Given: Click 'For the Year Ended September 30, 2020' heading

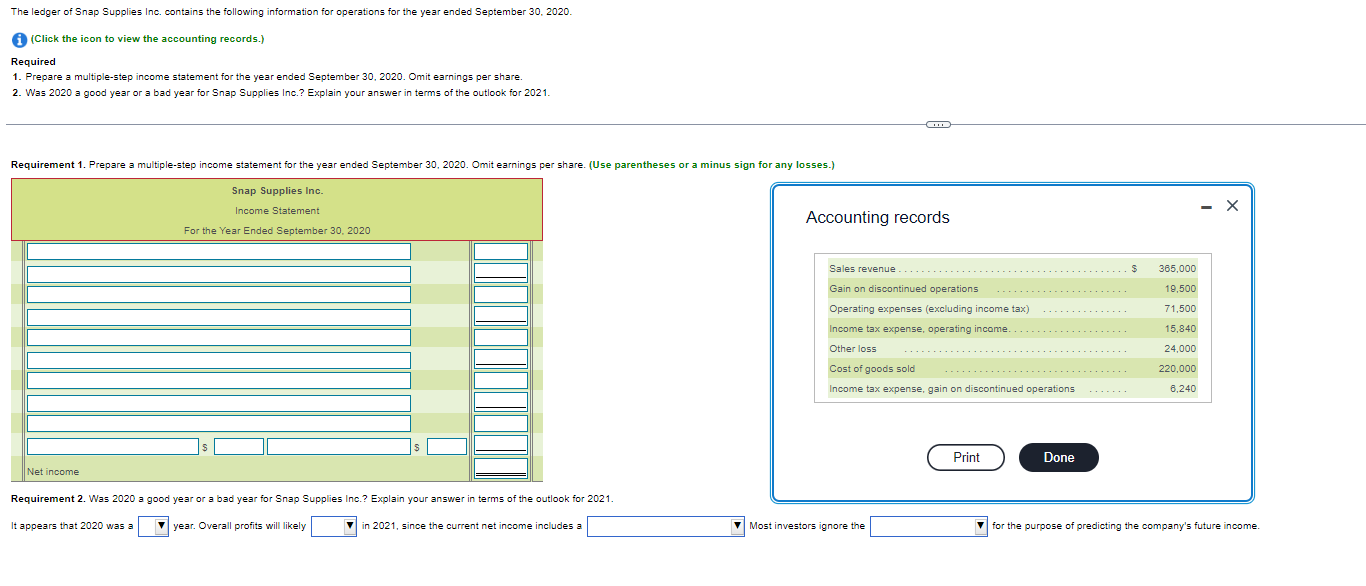Looking at the screenshot, I should (x=277, y=231).
